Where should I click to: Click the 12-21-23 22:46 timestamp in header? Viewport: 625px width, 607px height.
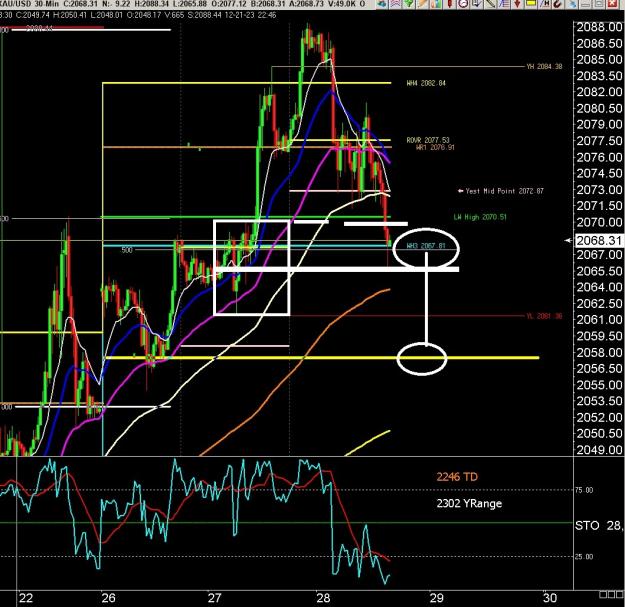click(250, 15)
